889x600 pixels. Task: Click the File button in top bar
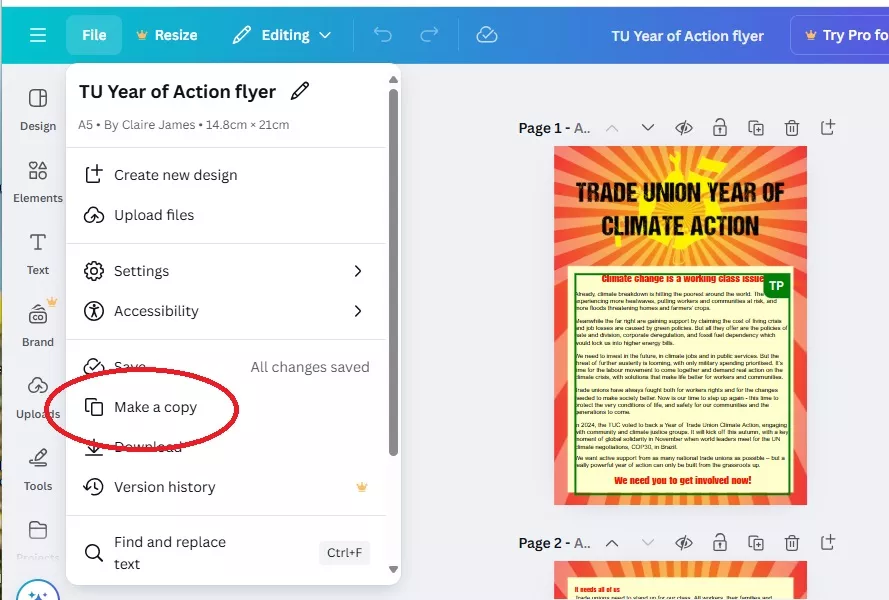click(x=94, y=35)
